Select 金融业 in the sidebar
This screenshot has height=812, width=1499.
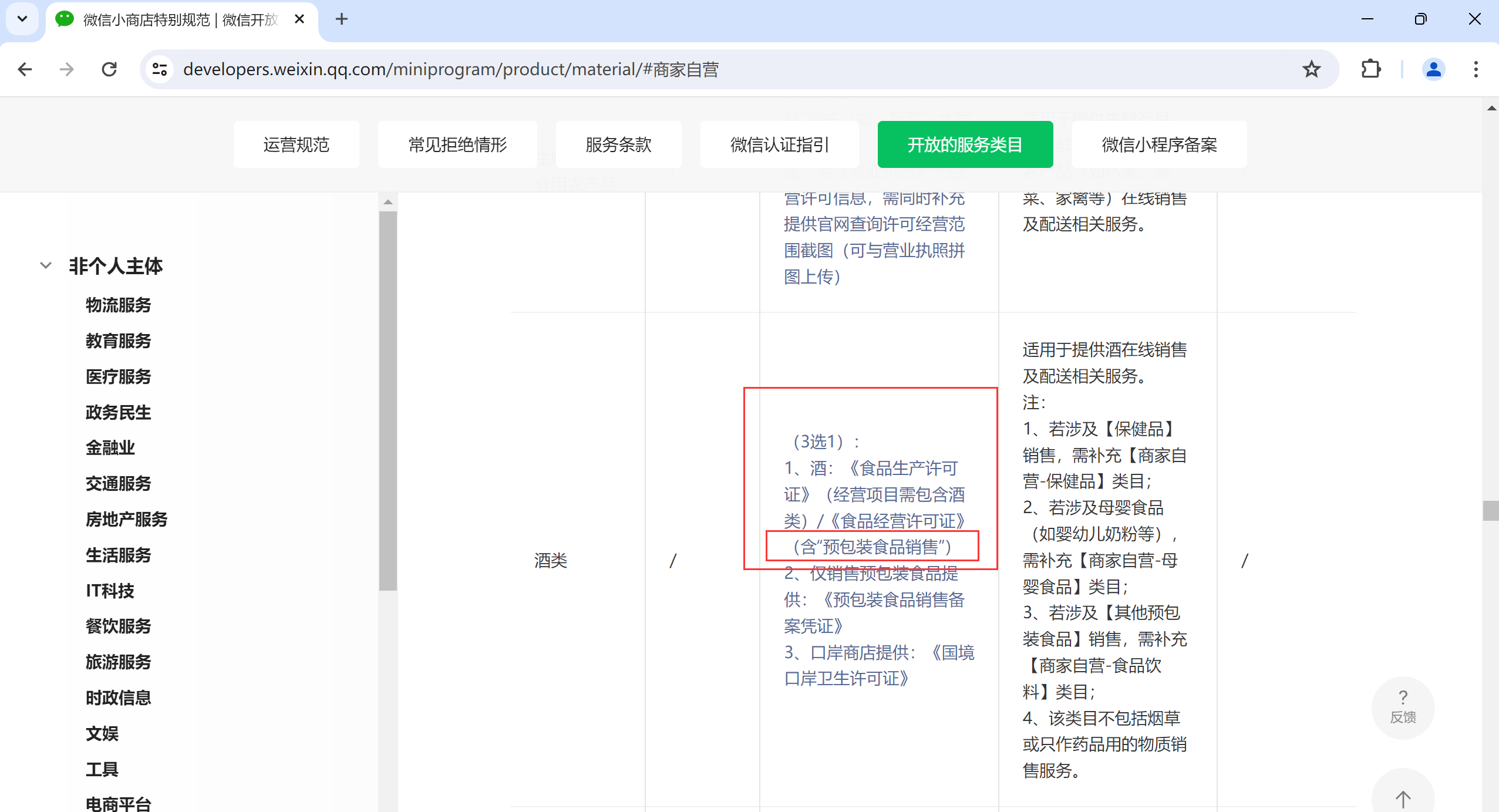(x=110, y=447)
